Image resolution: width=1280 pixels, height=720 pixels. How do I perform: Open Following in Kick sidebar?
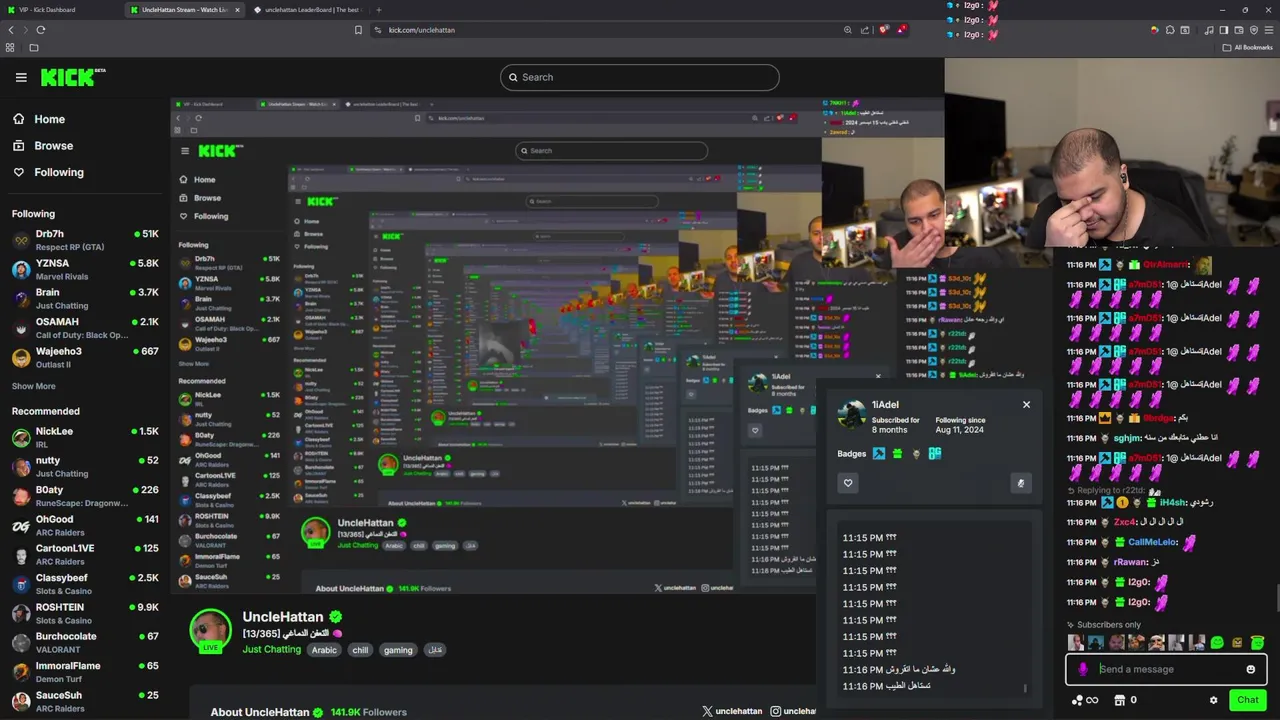(x=48, y=172)
